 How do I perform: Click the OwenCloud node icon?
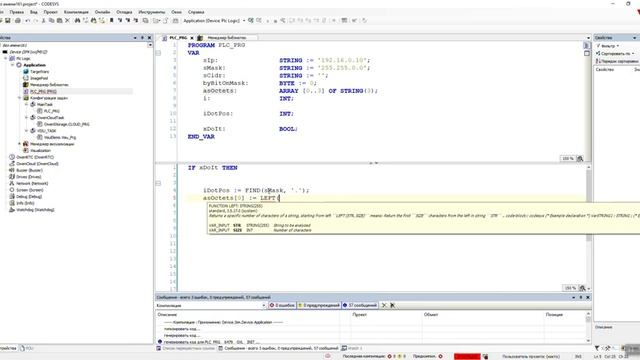point(12,163)
